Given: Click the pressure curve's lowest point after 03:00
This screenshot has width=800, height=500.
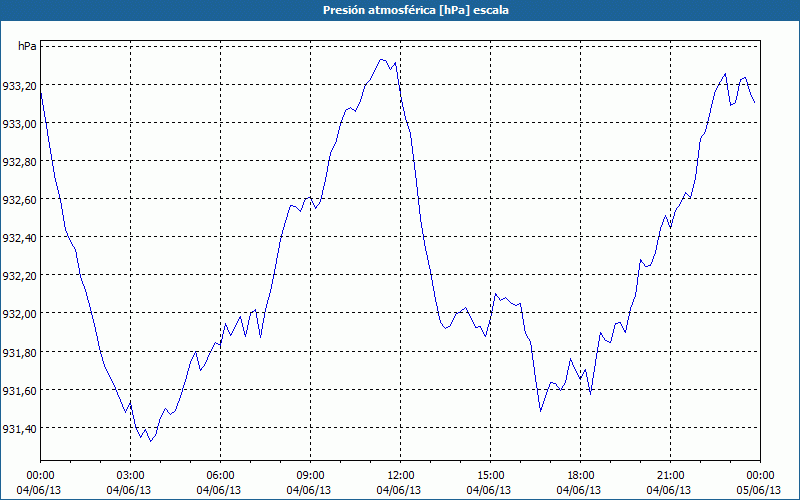Looking at the screenshot, I should click(151, 441).
